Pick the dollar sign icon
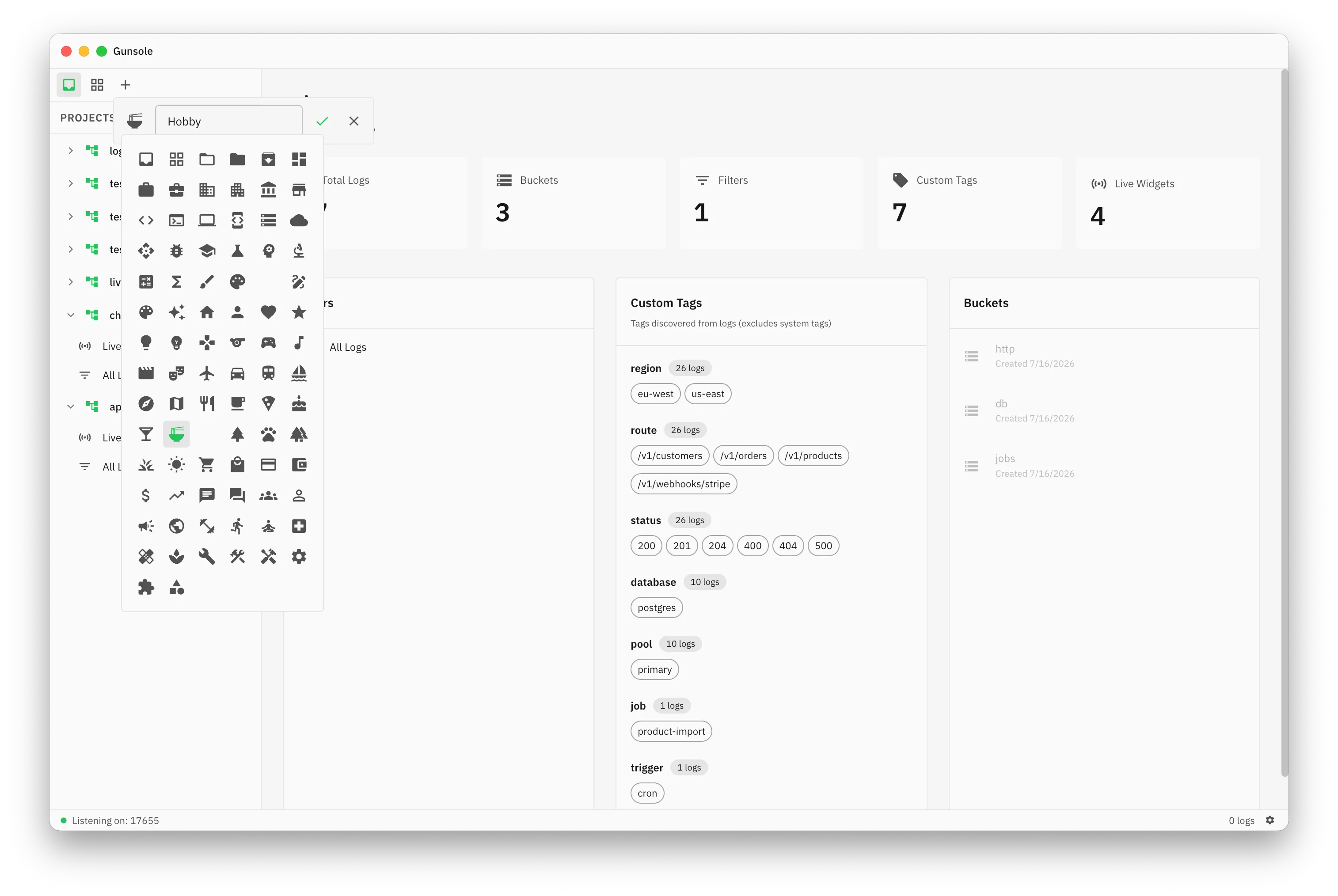1338x896 pixels. point(146,495)
